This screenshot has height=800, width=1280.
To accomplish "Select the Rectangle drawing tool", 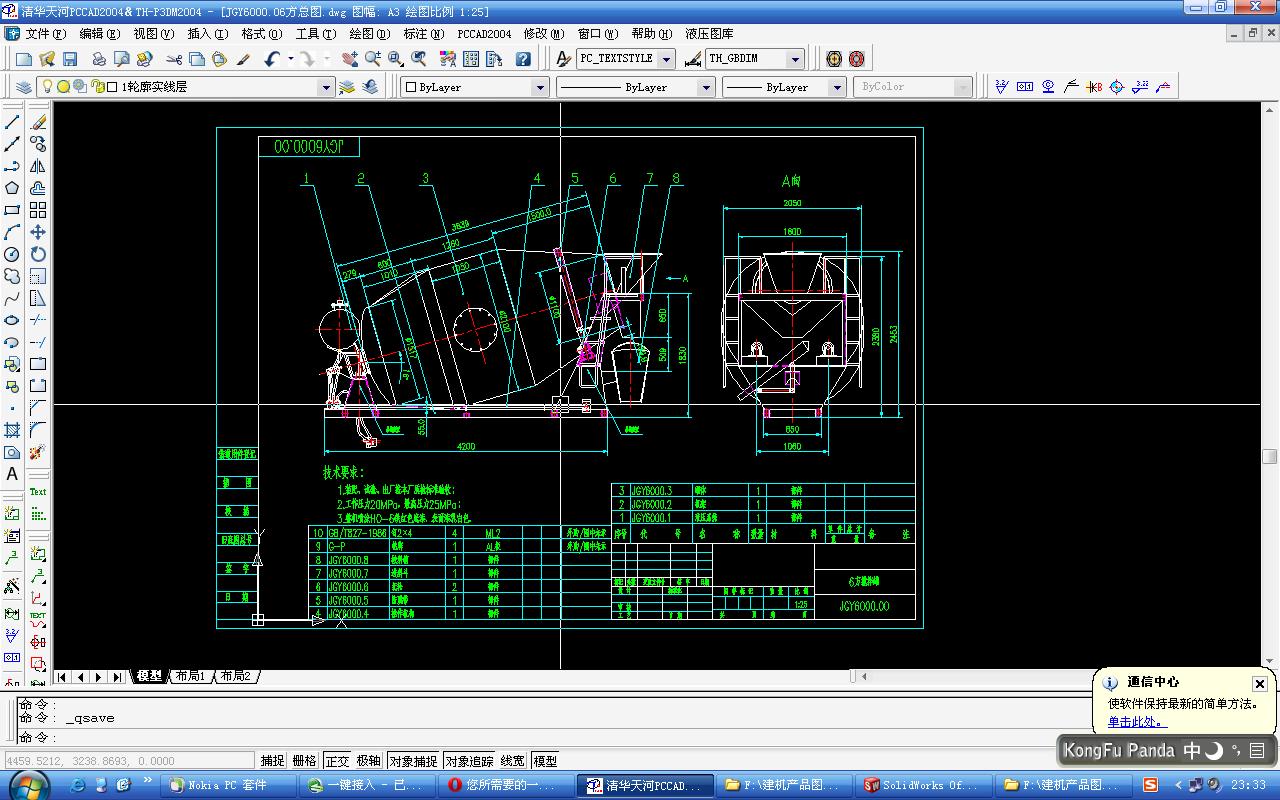I will coord(12,210).
